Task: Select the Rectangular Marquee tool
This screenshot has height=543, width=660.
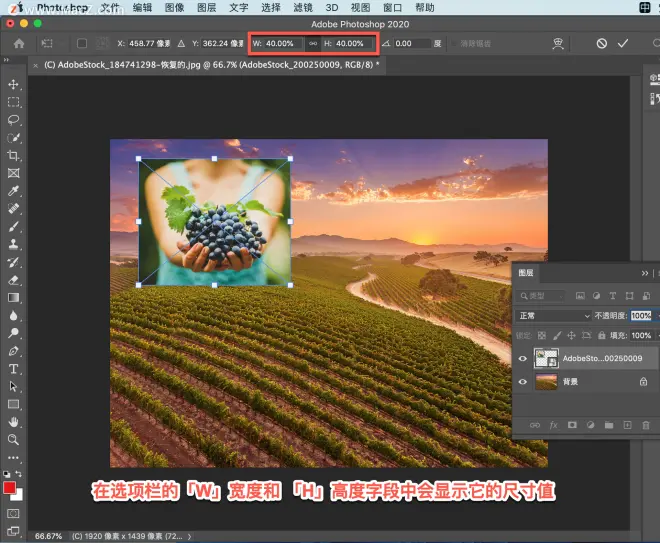Action: tap(13, 102)
